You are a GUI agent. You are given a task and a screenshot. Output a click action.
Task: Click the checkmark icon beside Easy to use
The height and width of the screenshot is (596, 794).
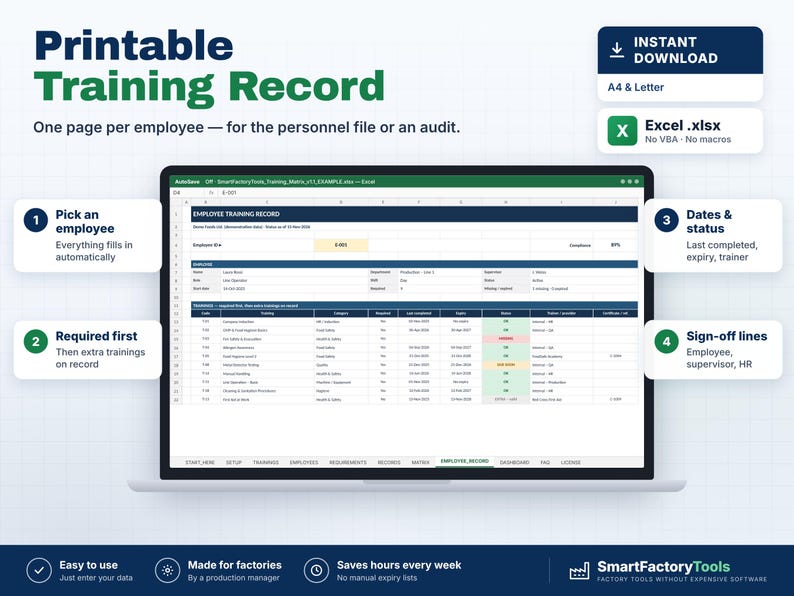(39, 571)
